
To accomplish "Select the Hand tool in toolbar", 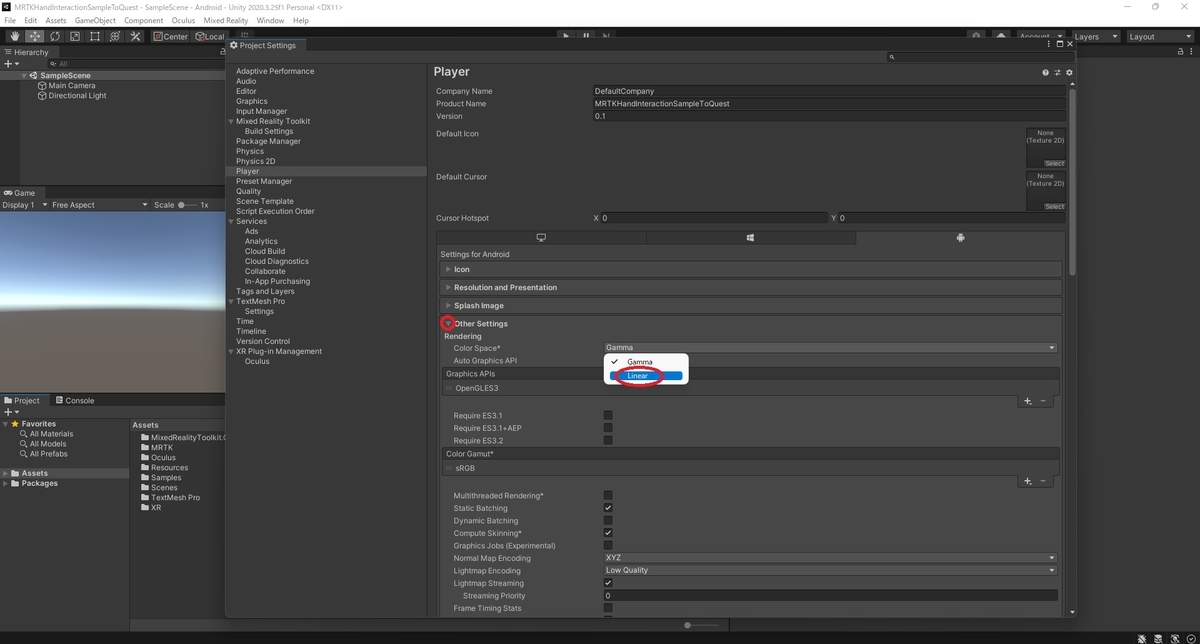I will (x=15, y=36).
